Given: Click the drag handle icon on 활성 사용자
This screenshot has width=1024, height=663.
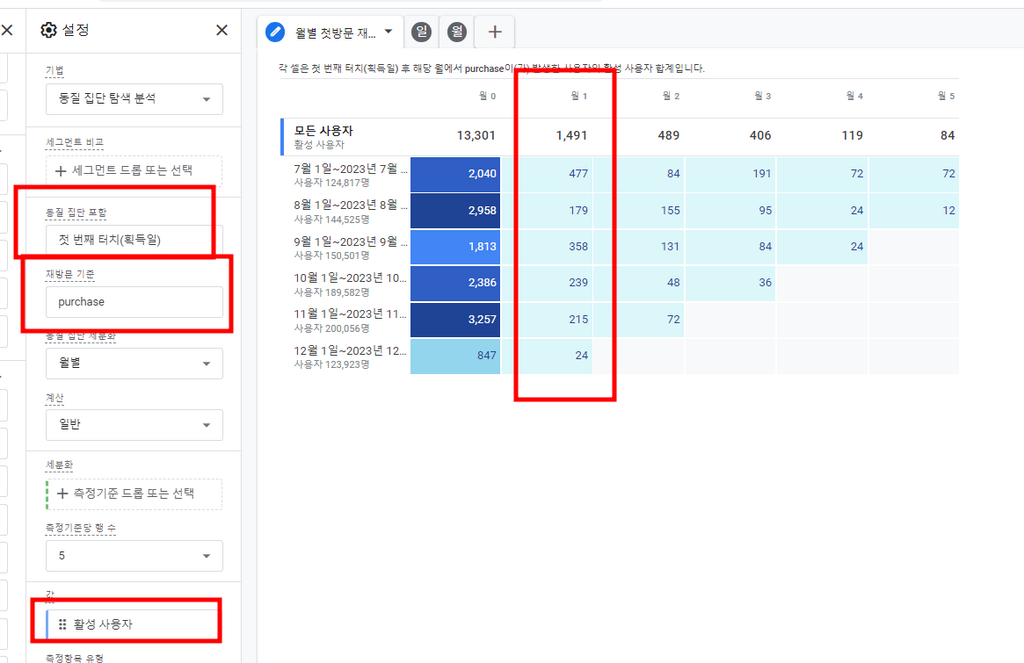Looking at the screenshot, I should click(x=63, y=624).
